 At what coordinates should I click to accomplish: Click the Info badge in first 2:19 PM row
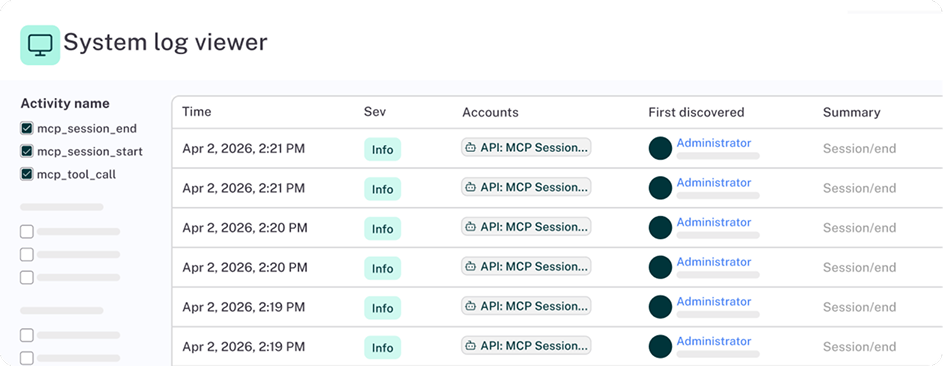pos(382,308)
